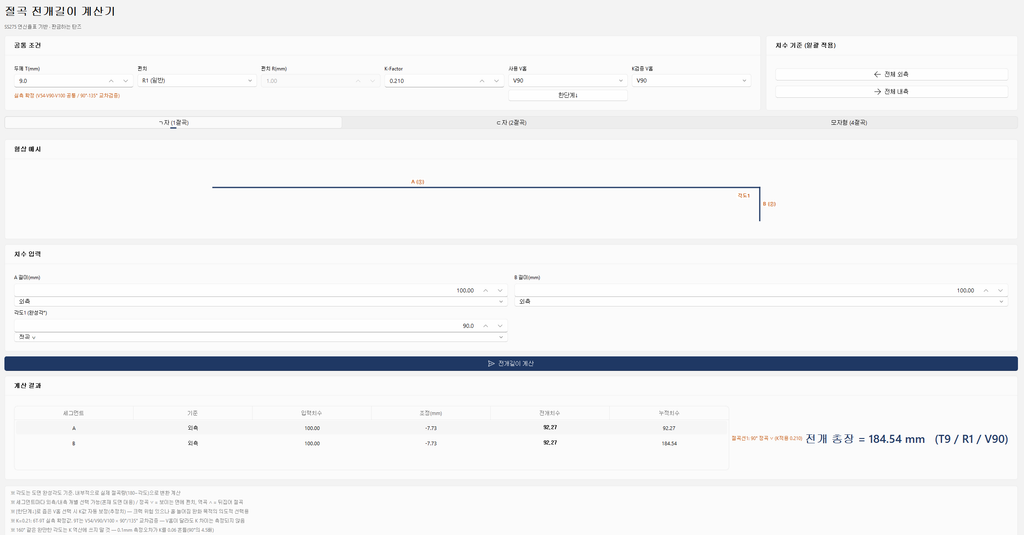Open the bend direction dropdown below angle
Image resolution: width=1024 pixels, height=535 pixels.
click(261, 337)
